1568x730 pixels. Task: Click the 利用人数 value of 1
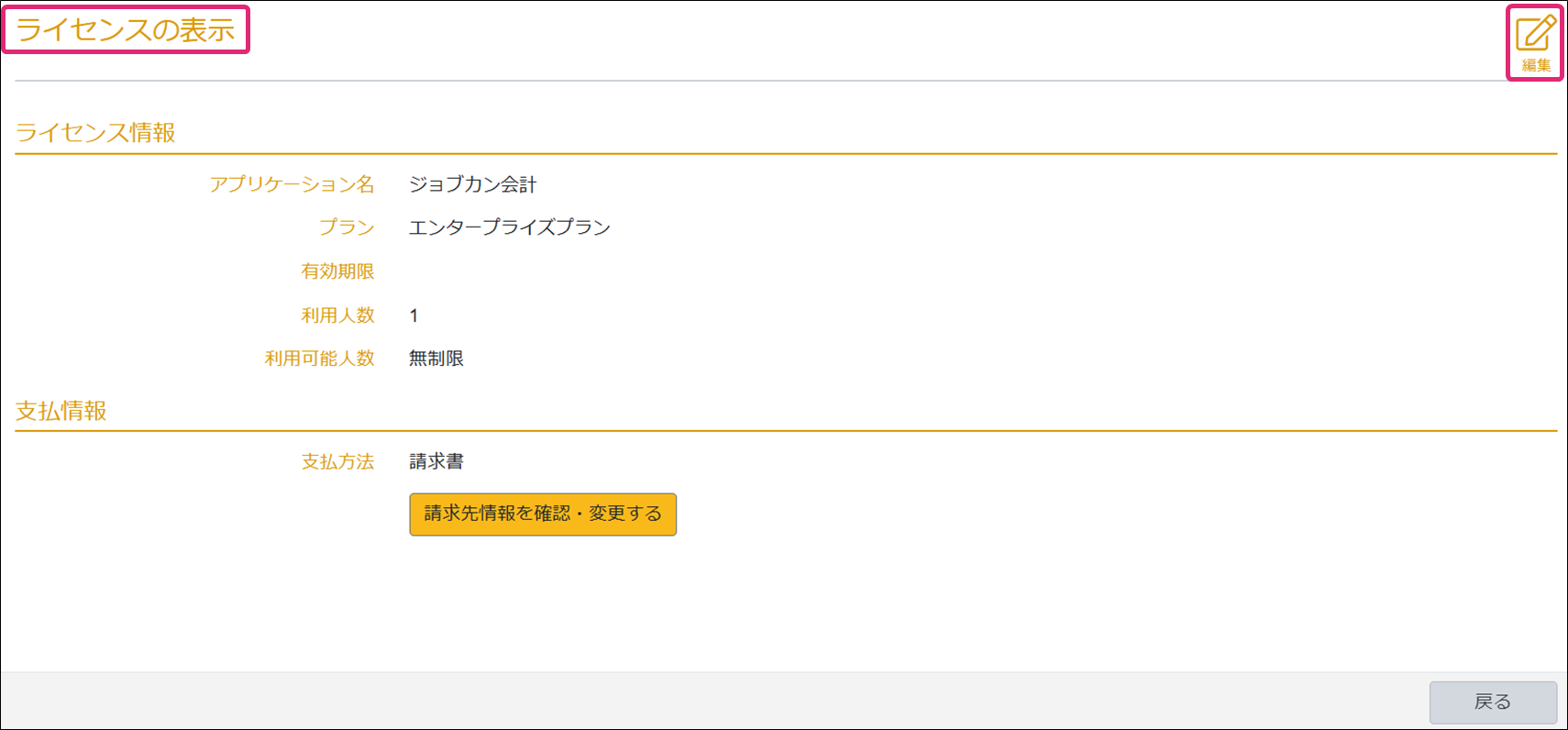tap(414, 316)
